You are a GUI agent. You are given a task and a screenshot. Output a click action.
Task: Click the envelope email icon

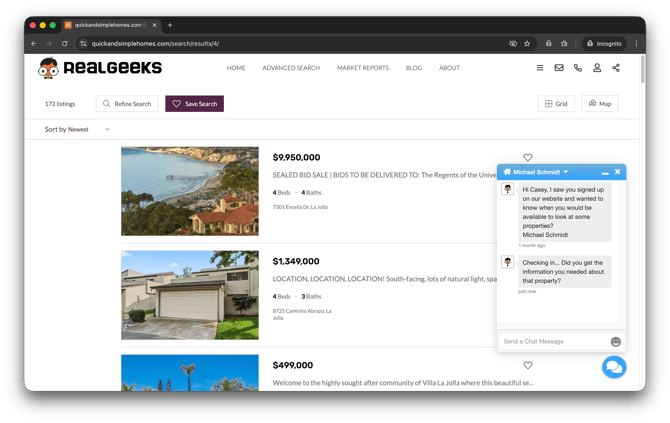[558, 68]
